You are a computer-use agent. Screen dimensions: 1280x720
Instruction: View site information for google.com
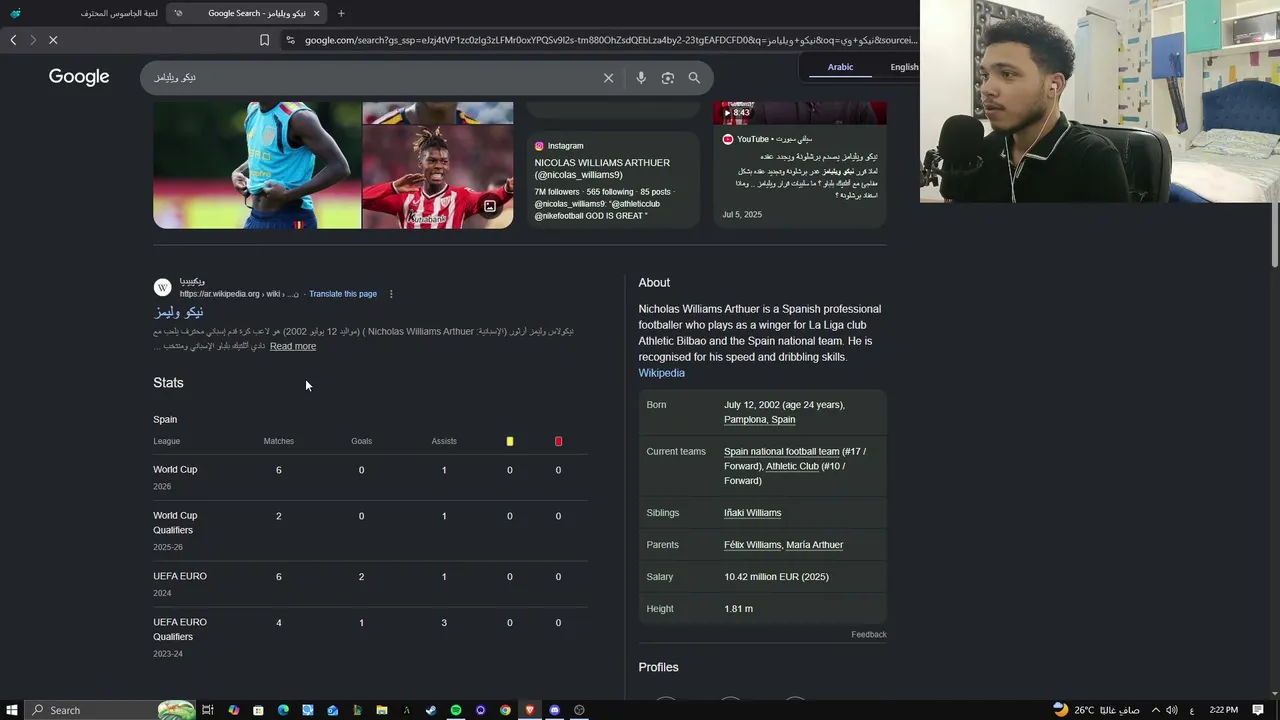[290, 40]
